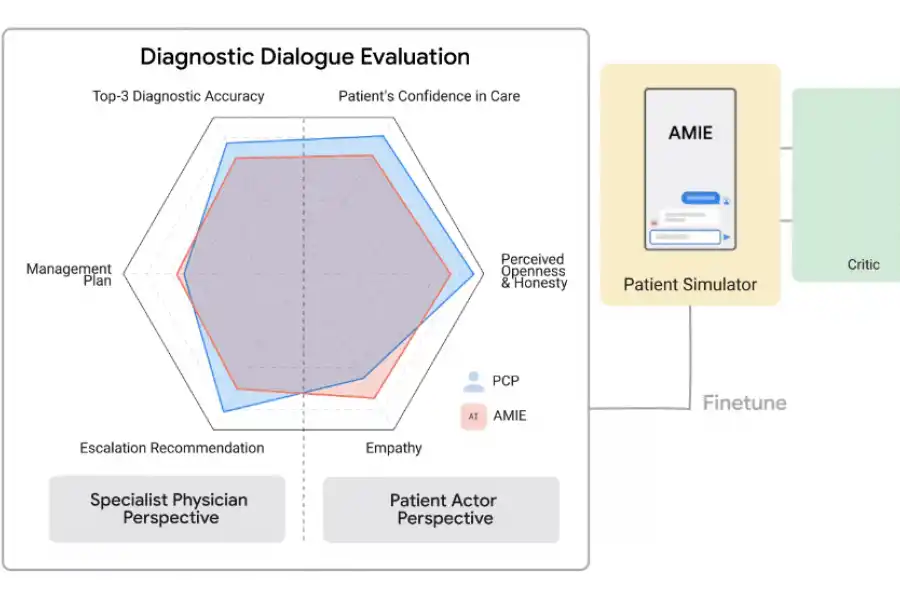Click the blue chat message bubble
Viewport: 900px width, 600px height.
pyautogui.click(x=700, y=198)
